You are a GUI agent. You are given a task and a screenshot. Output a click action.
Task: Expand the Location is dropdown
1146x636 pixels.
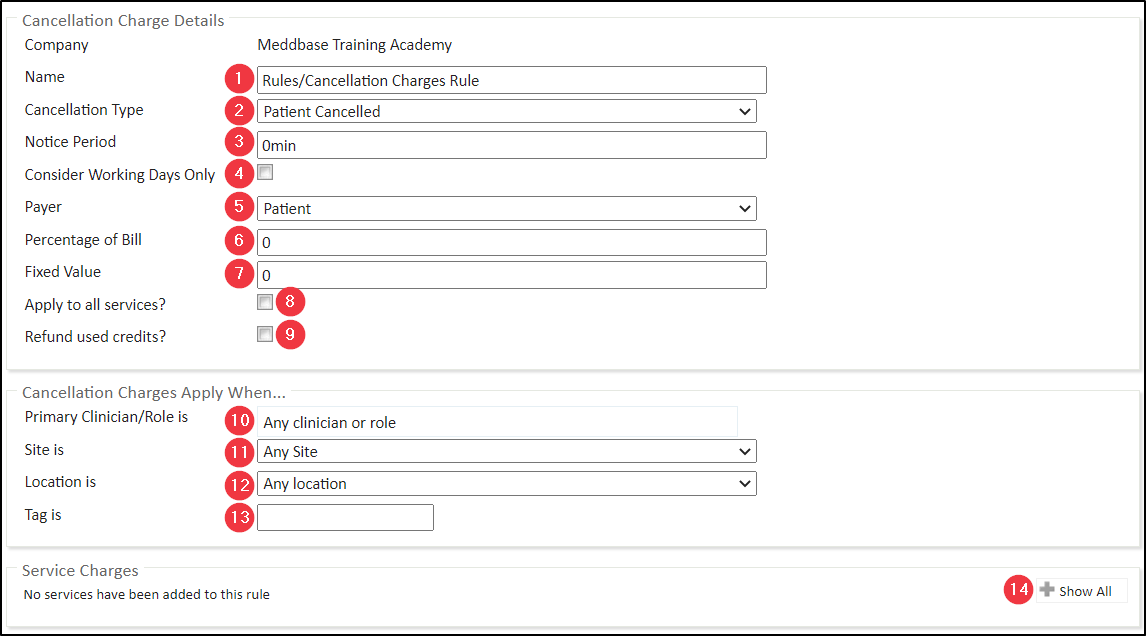pyautogui.click(x=506, y=484)
